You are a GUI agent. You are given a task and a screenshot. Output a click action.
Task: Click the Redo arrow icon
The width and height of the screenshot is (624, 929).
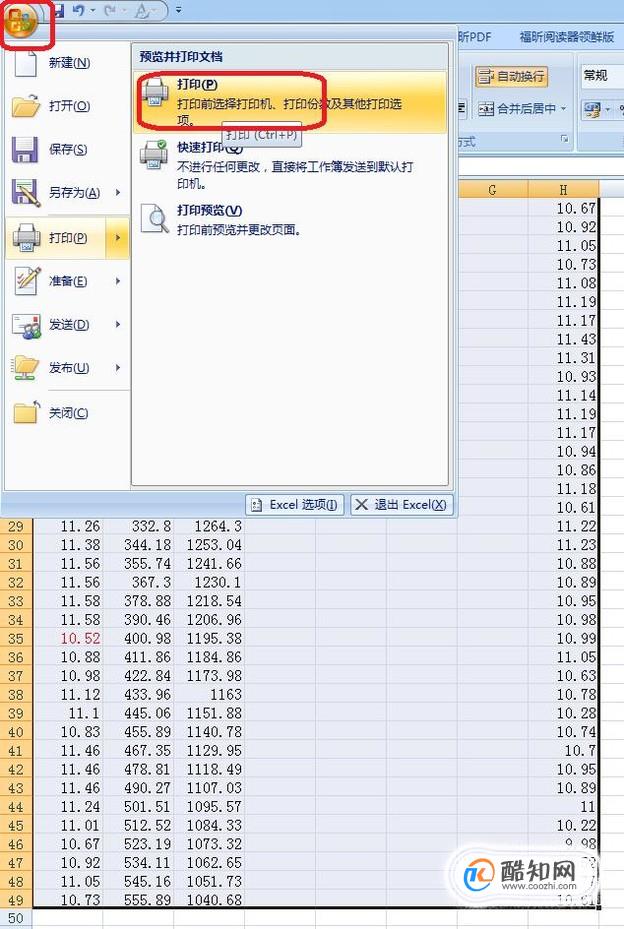[111, 11]
